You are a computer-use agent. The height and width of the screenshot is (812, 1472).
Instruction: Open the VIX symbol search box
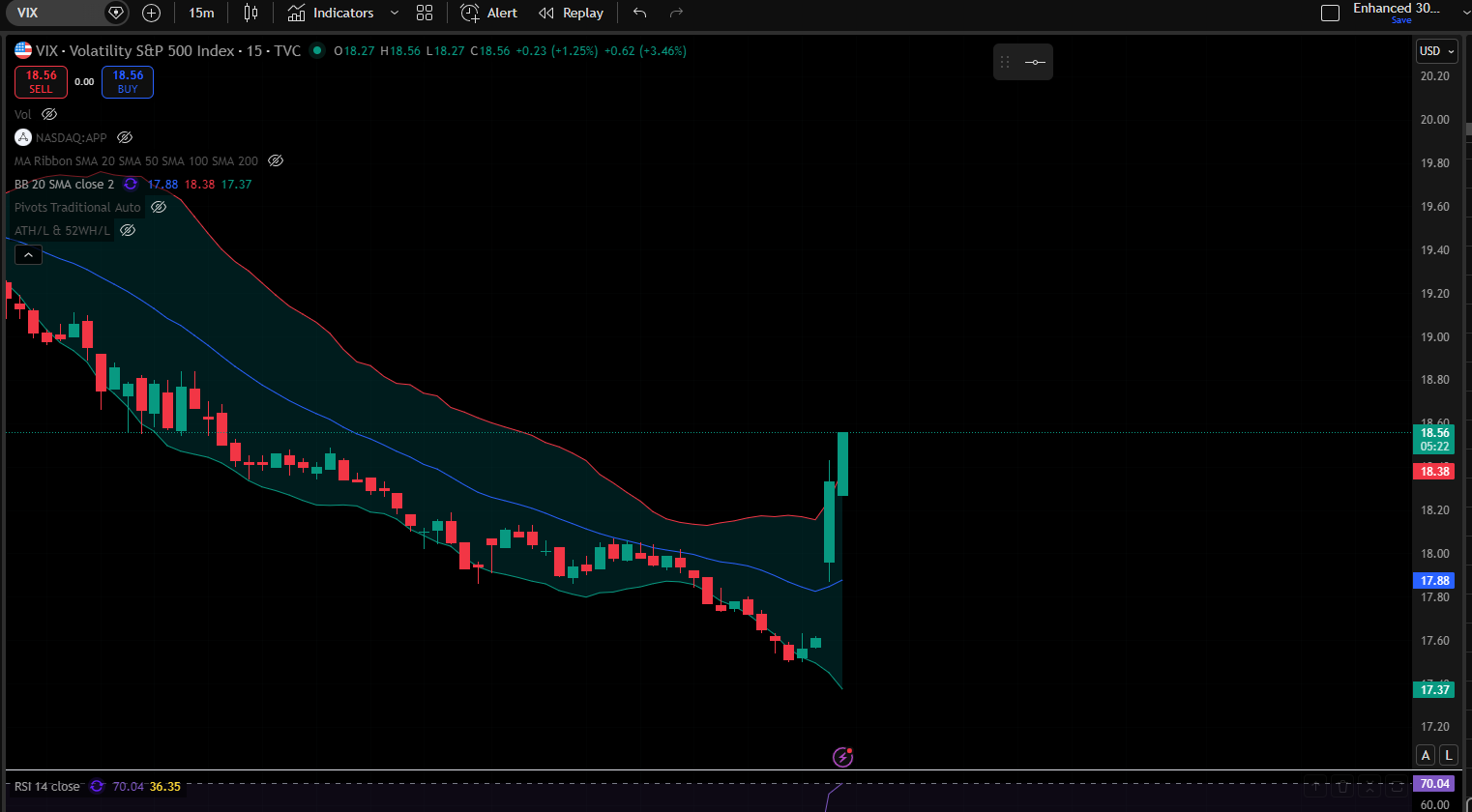tap(56, 13)
